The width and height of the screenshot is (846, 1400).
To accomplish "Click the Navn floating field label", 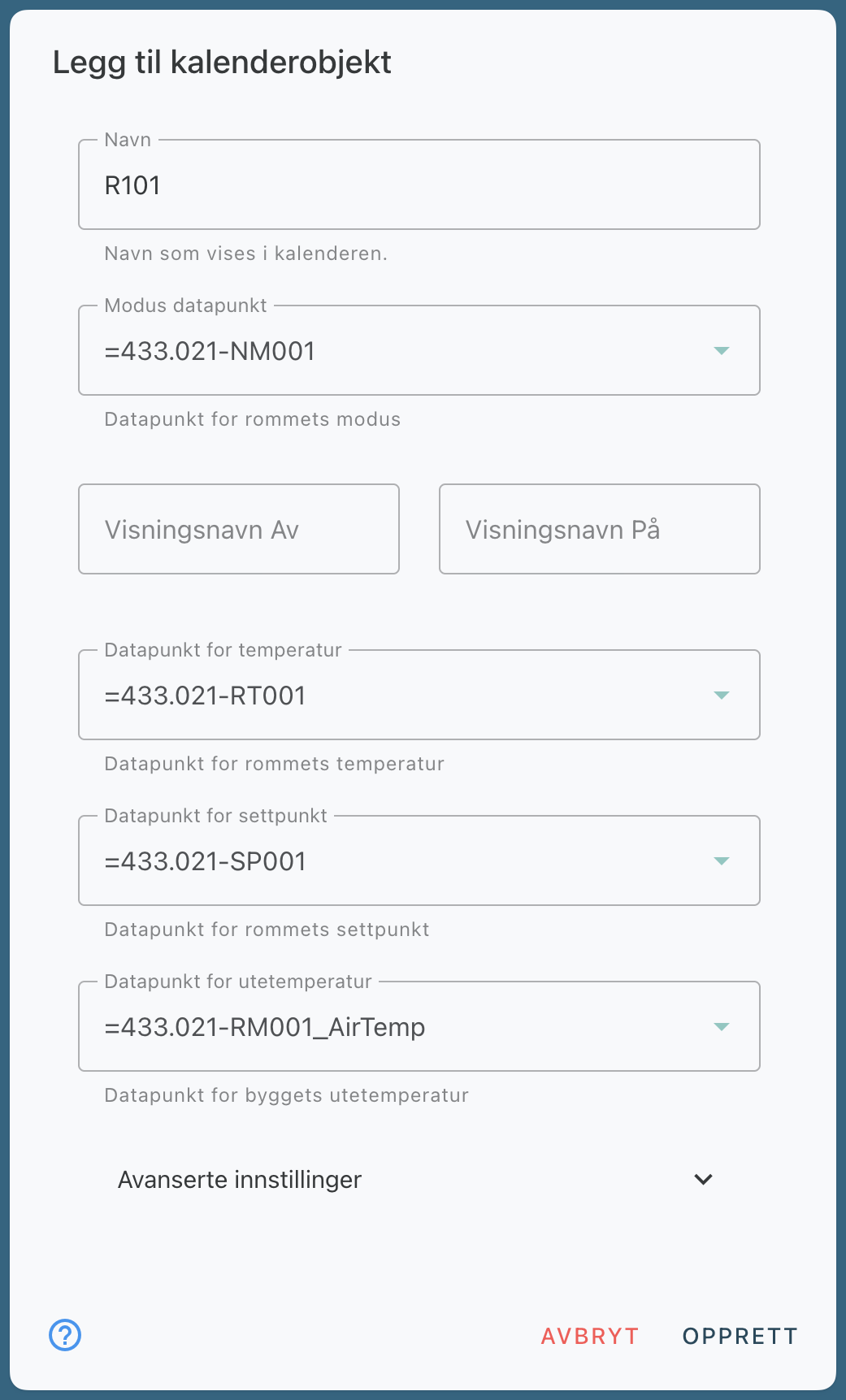I will (x=128, y=140).
